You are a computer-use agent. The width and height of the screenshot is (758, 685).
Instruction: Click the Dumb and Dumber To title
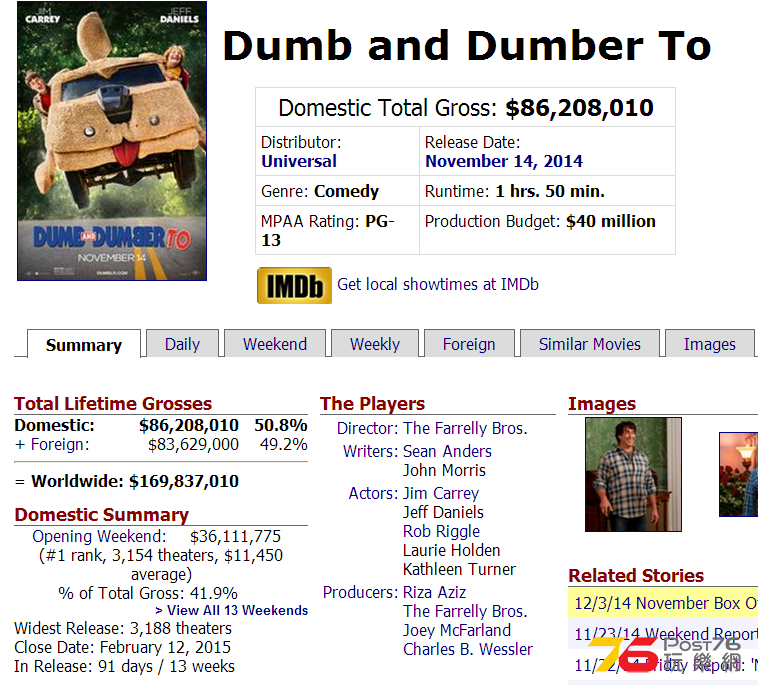coord(466,46)
